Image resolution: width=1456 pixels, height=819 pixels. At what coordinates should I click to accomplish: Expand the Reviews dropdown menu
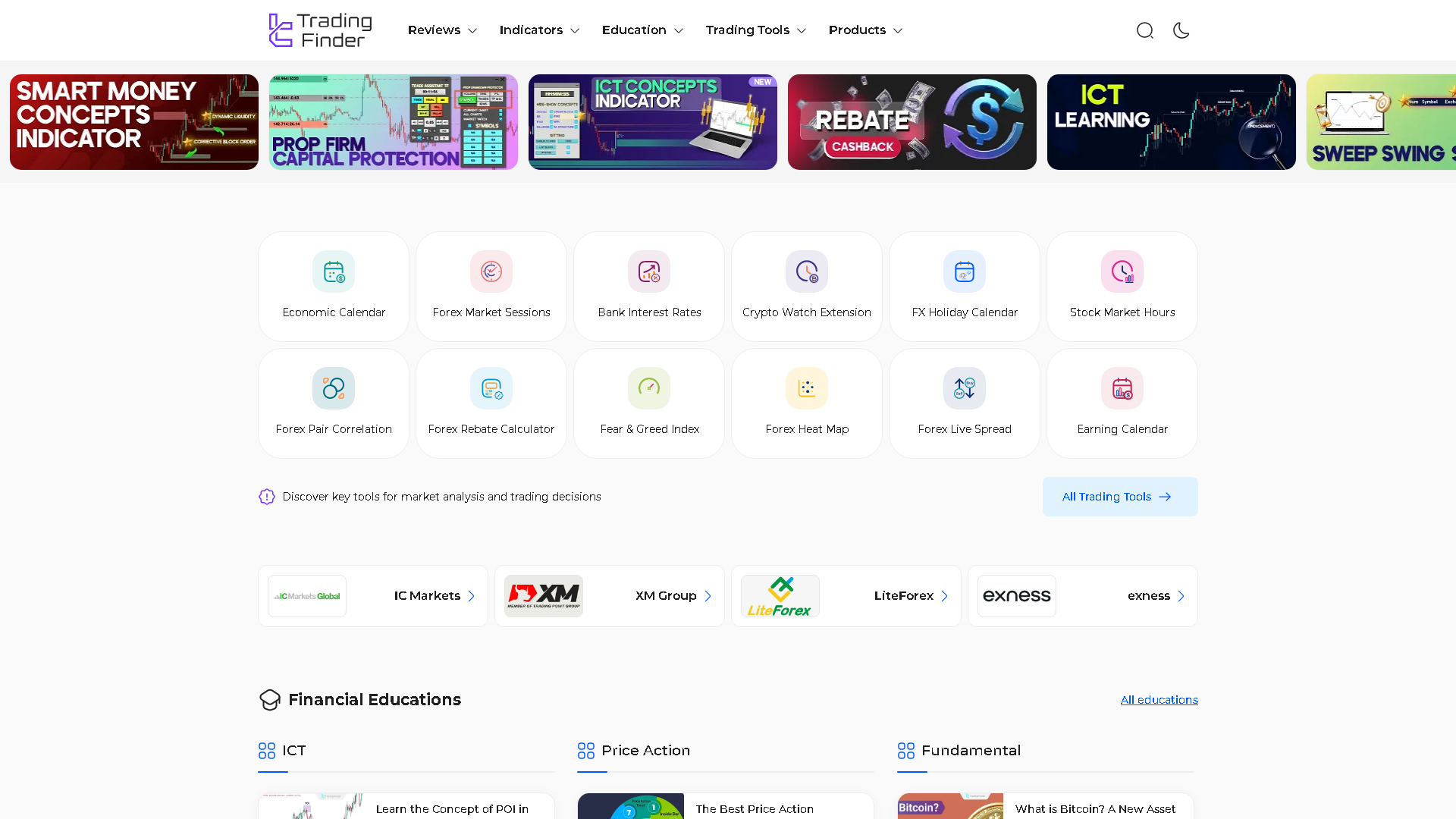442,30
